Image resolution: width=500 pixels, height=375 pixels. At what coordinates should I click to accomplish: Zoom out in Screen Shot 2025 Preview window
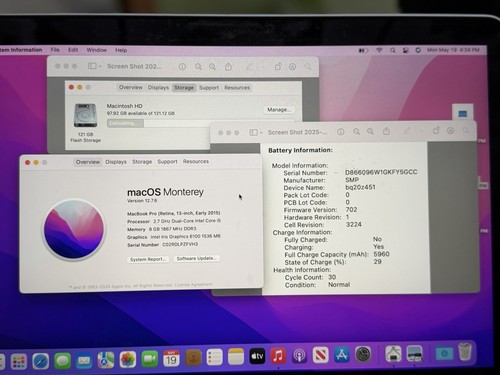point(356,132)
